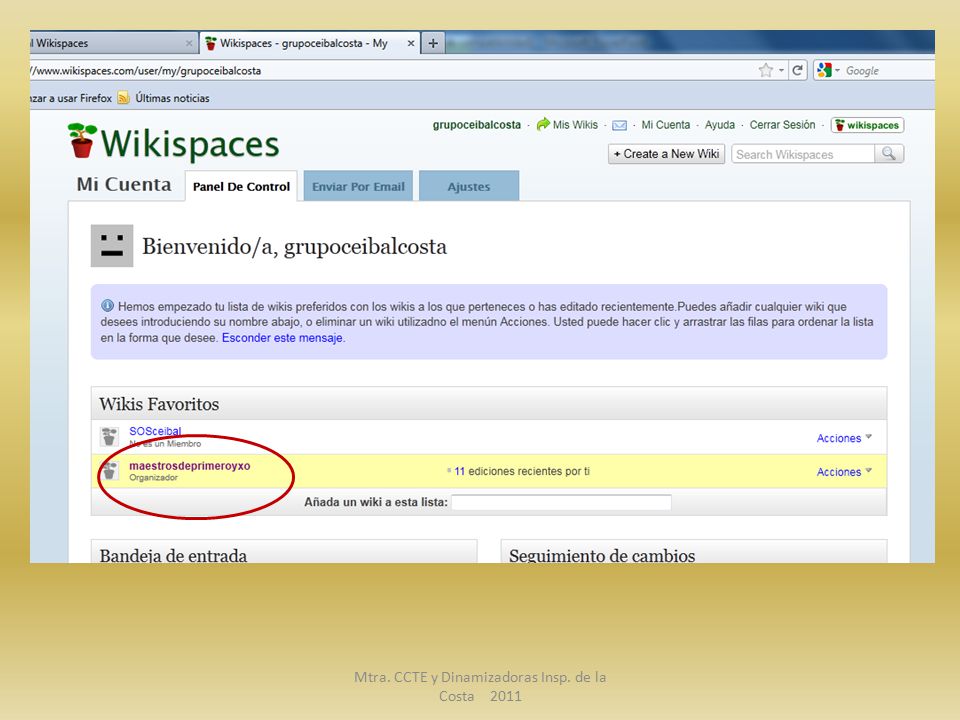The height and width of the screenshot is (720, 960).
Task: Bookmark page with the star icon
Action: [x=765, y=70]
